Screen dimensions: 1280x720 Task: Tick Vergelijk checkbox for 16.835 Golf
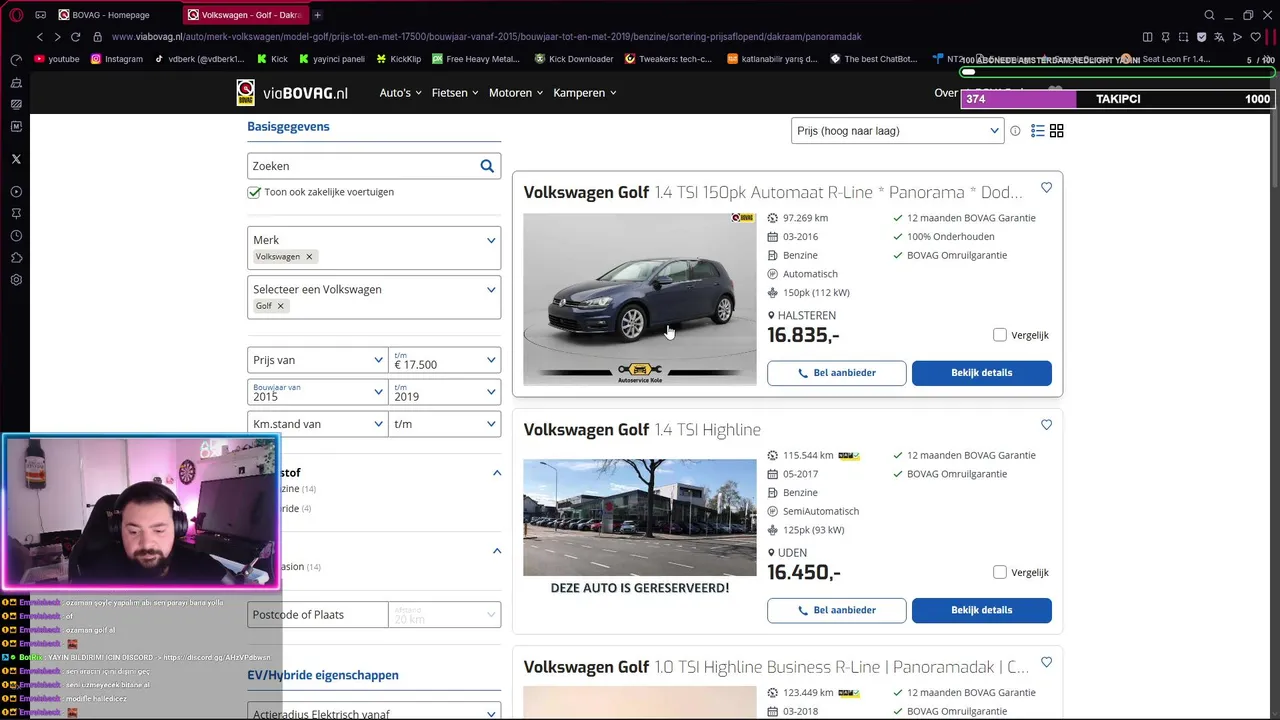point(1000,335)
